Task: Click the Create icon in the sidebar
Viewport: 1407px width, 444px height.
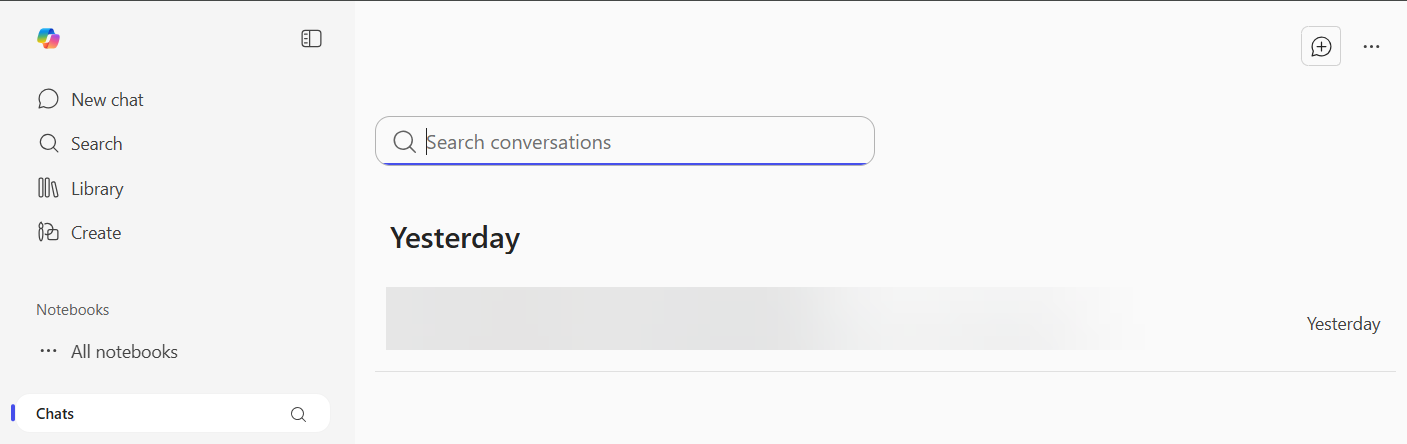Action: point(48,232)
